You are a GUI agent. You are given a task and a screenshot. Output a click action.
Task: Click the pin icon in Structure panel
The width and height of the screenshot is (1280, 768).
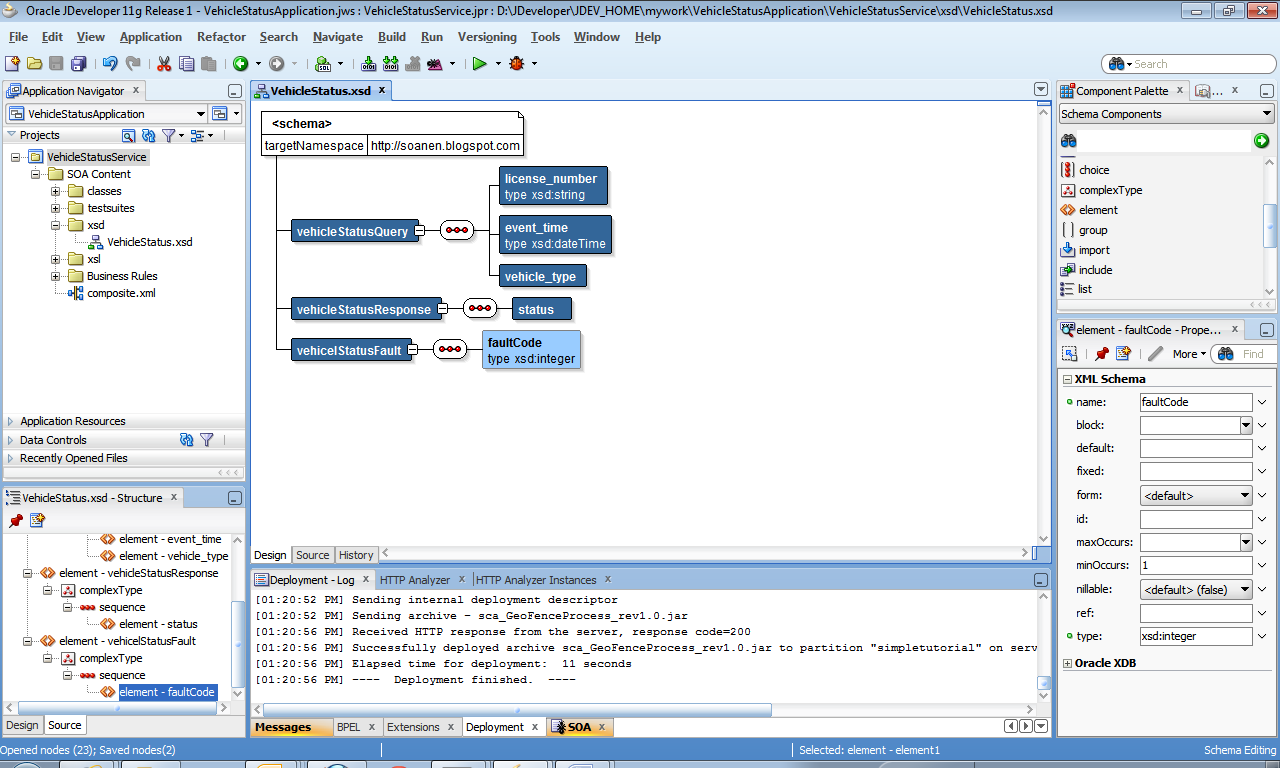click(16, 520)
